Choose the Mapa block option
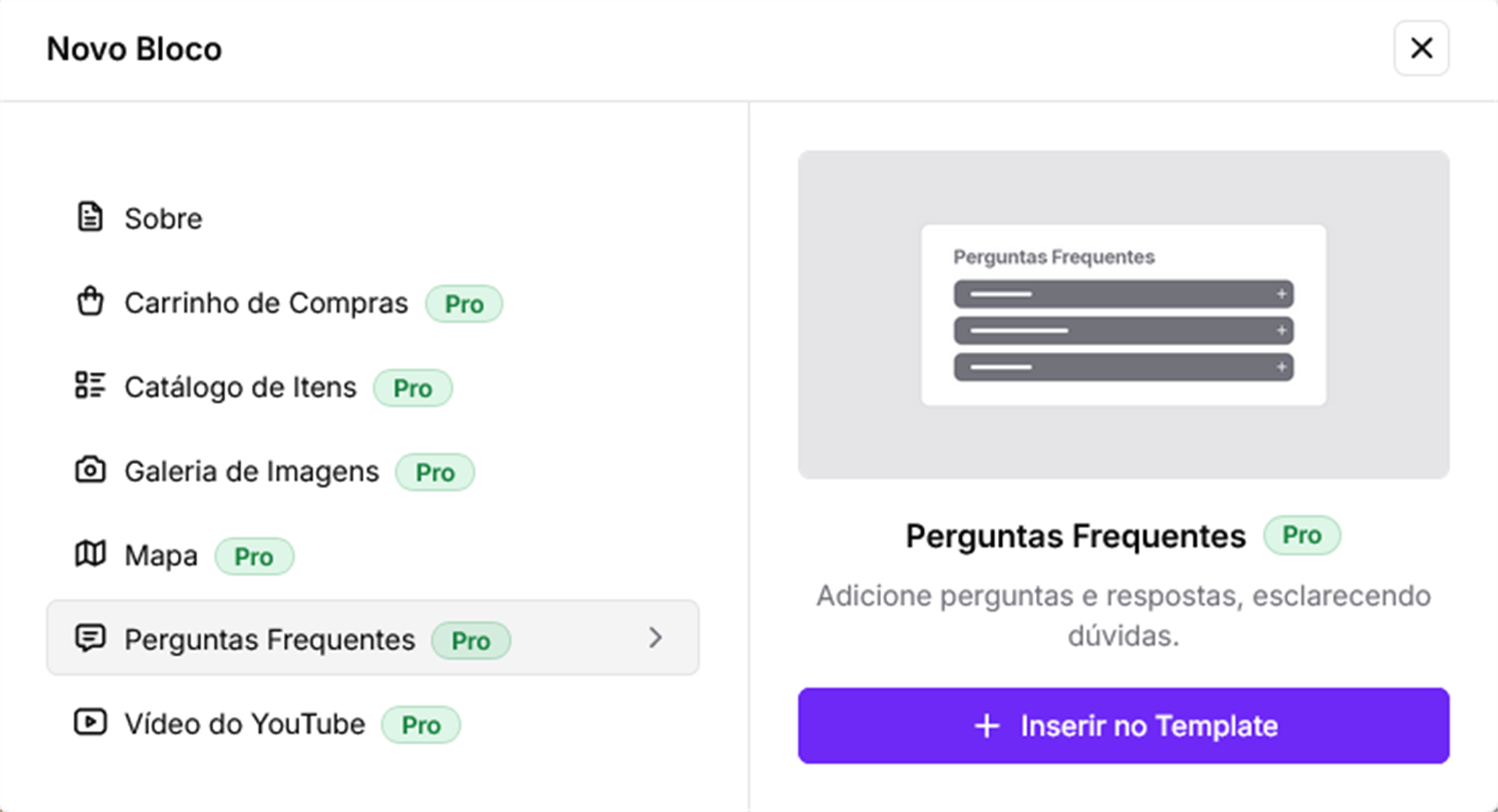 (161, 556)
